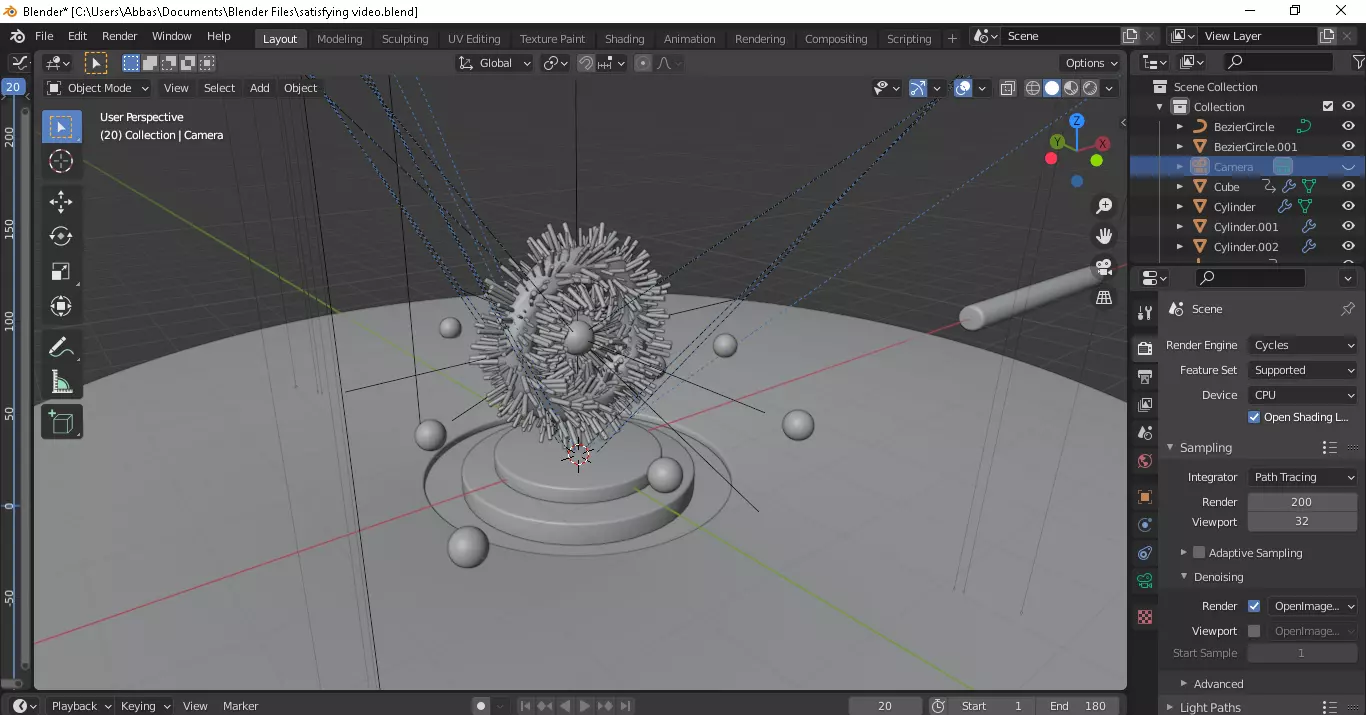Screen dimensions: 1366x715
Task: Switch to rendered viewport shading
Action: point(1090,88)
